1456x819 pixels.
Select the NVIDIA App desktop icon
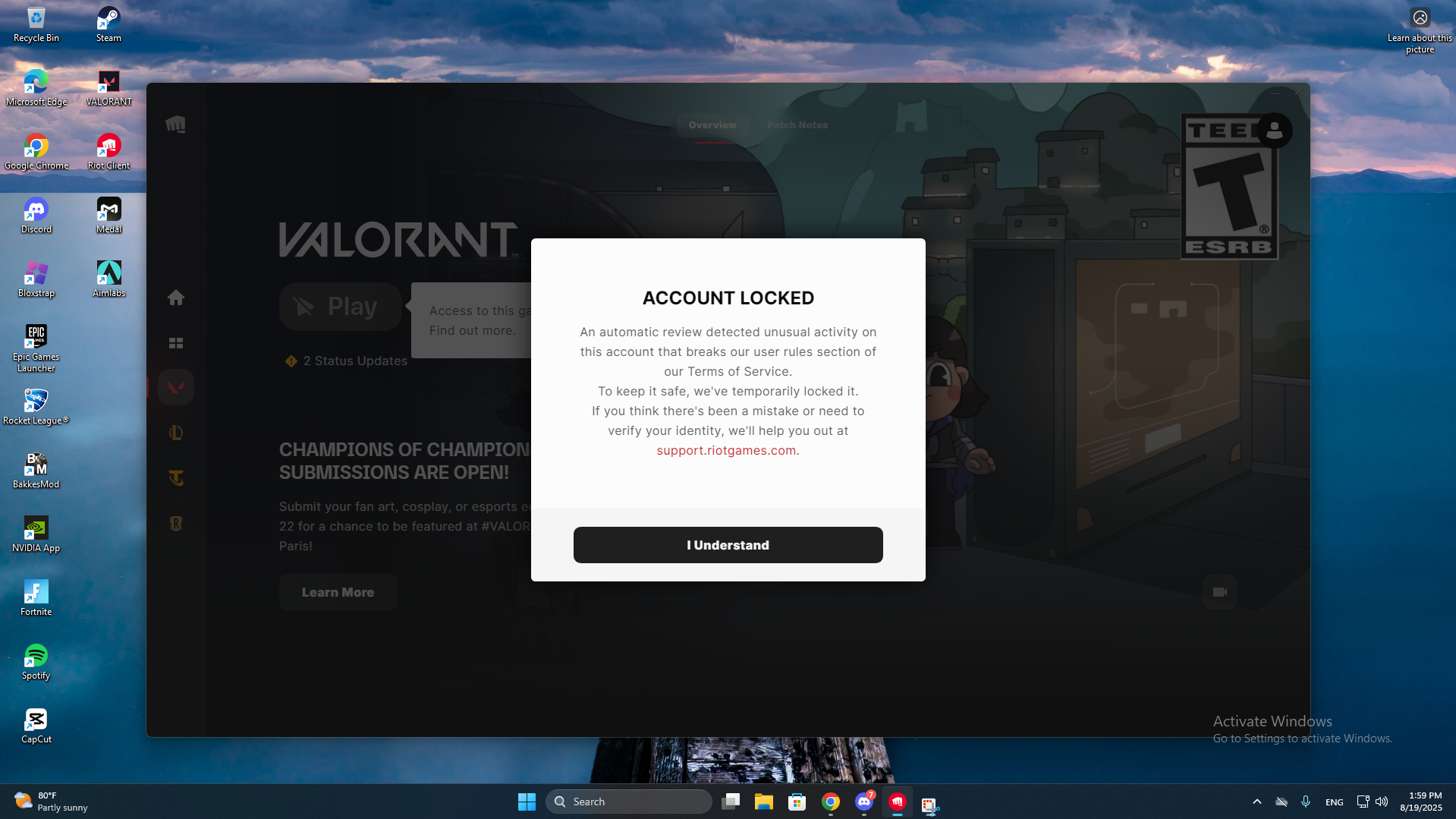pos(36,534)
